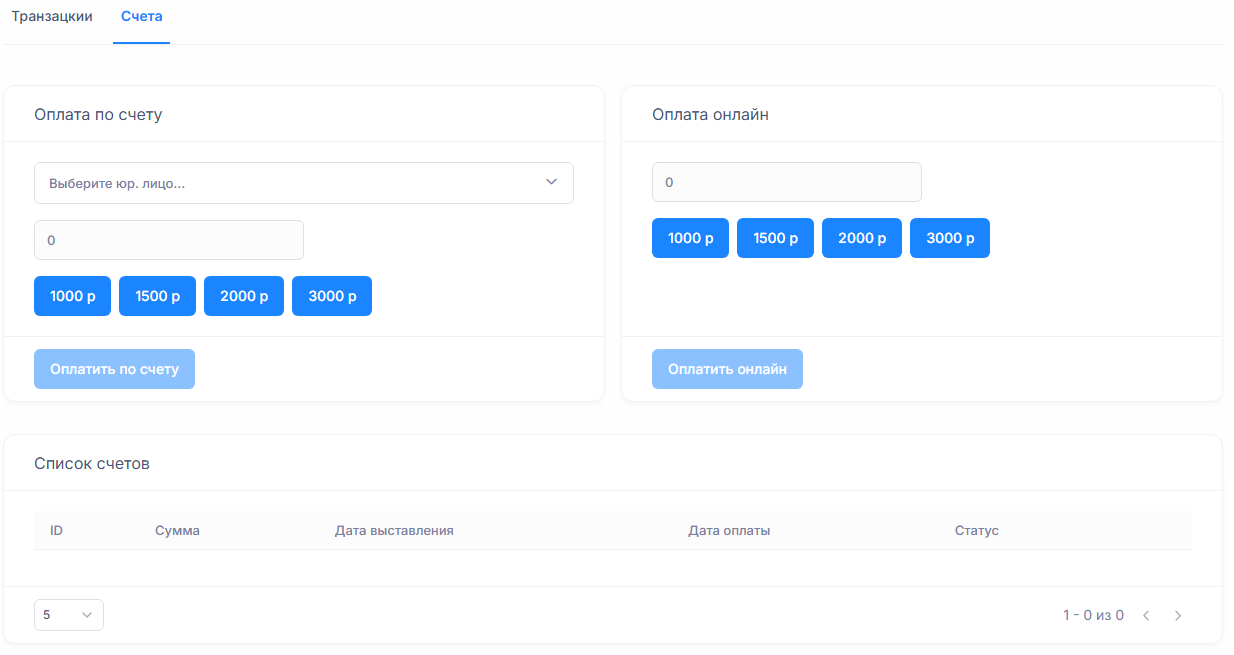
Task: Go to next page with right chevron
Action: [1178, 616]
